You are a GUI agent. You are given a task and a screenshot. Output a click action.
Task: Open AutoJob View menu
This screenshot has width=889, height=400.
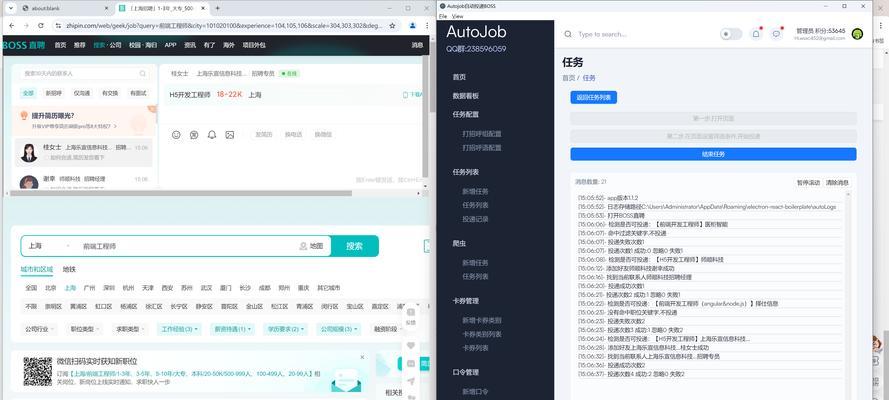457,16
